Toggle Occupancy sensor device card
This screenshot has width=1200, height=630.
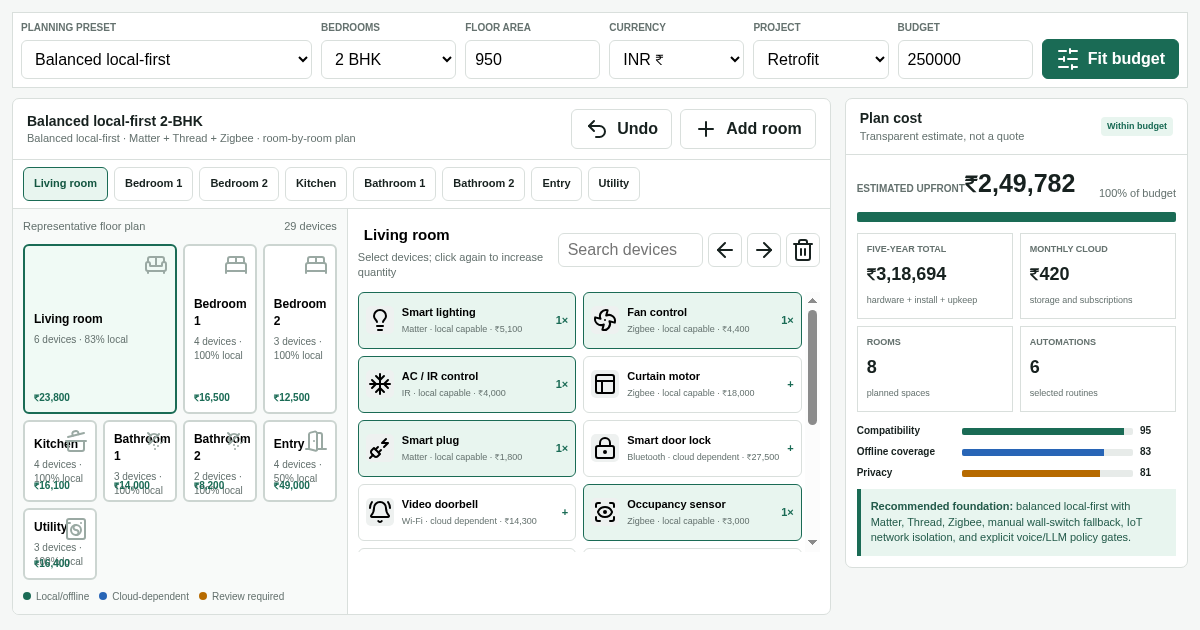click(x=692, y=512)
